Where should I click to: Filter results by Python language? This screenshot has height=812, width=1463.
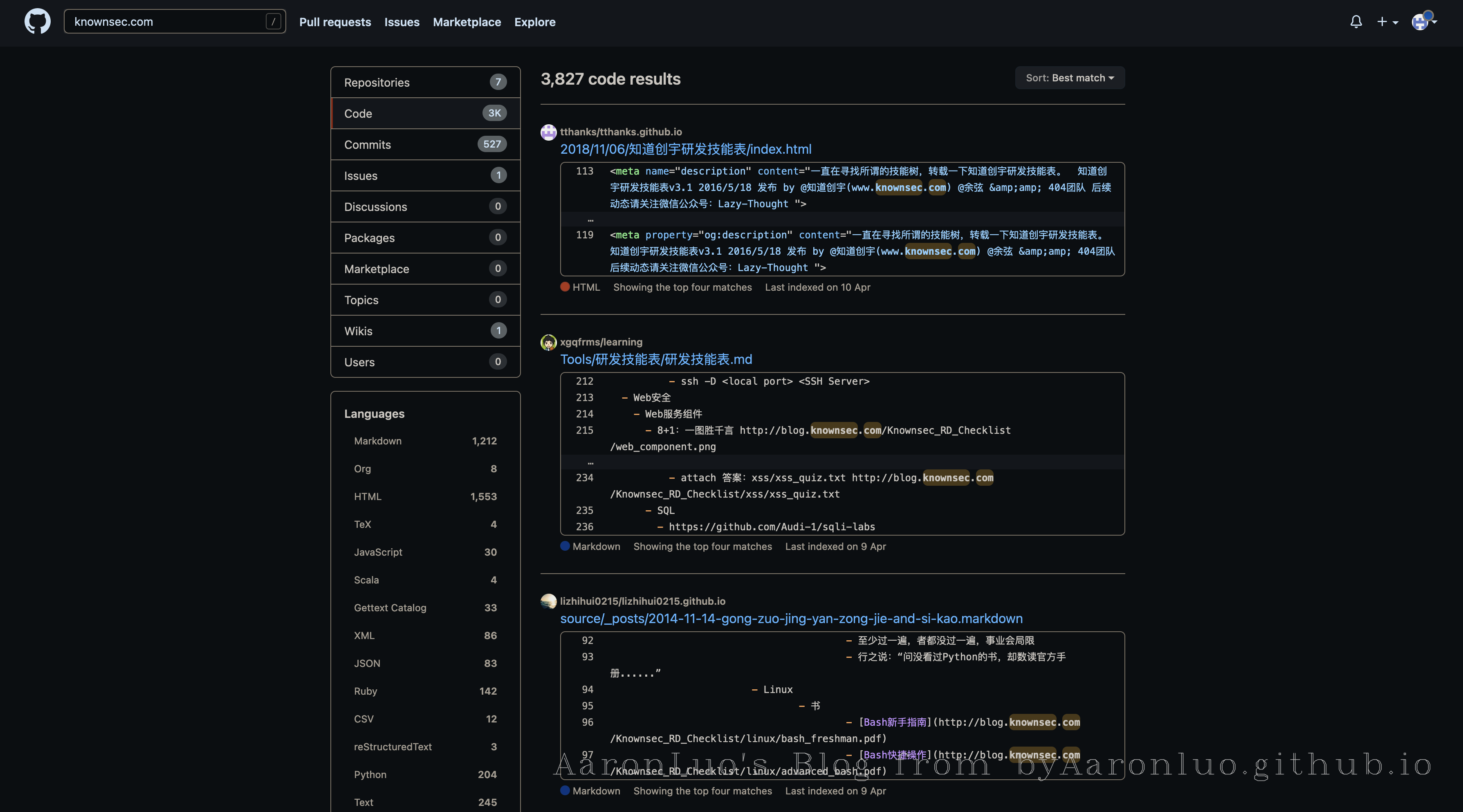[x=370, y=774]
